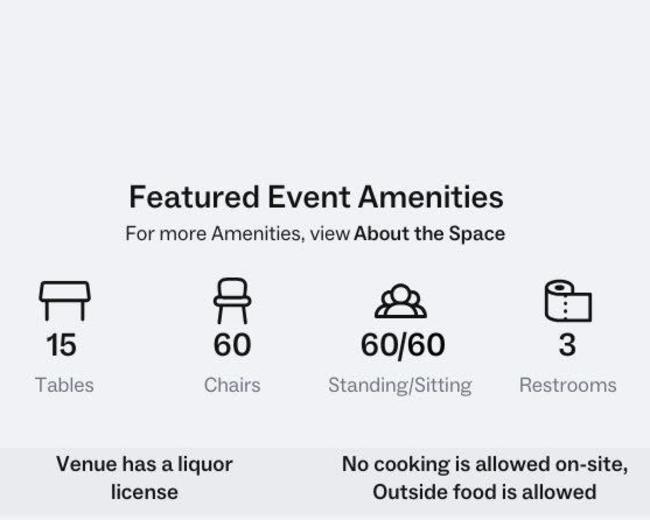This screenshot has width=650, height=520.
Task: Click the word Amenities in the heading
Action: pos(431,197)
